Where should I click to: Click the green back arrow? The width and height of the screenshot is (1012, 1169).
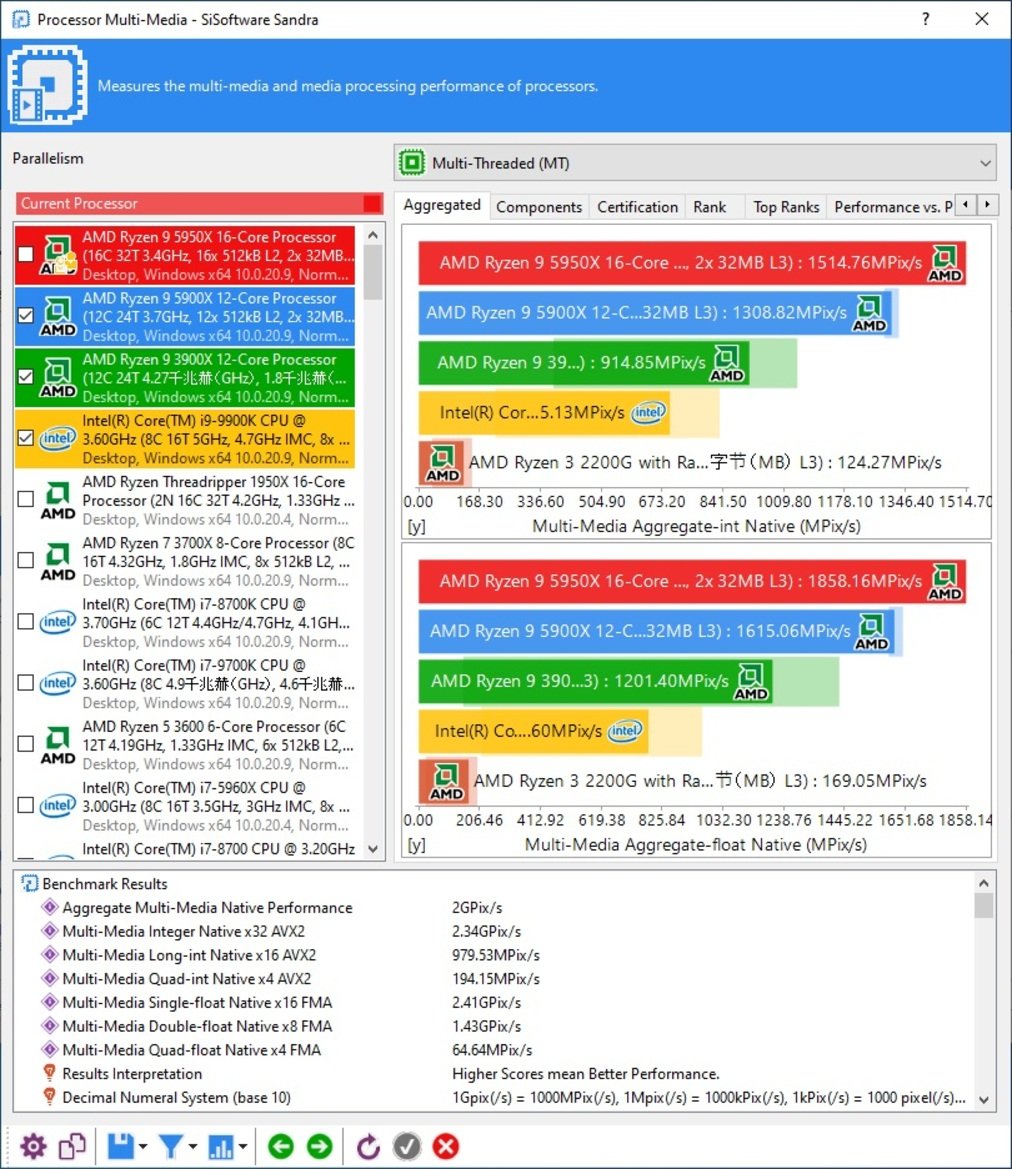click(280, 1146)
